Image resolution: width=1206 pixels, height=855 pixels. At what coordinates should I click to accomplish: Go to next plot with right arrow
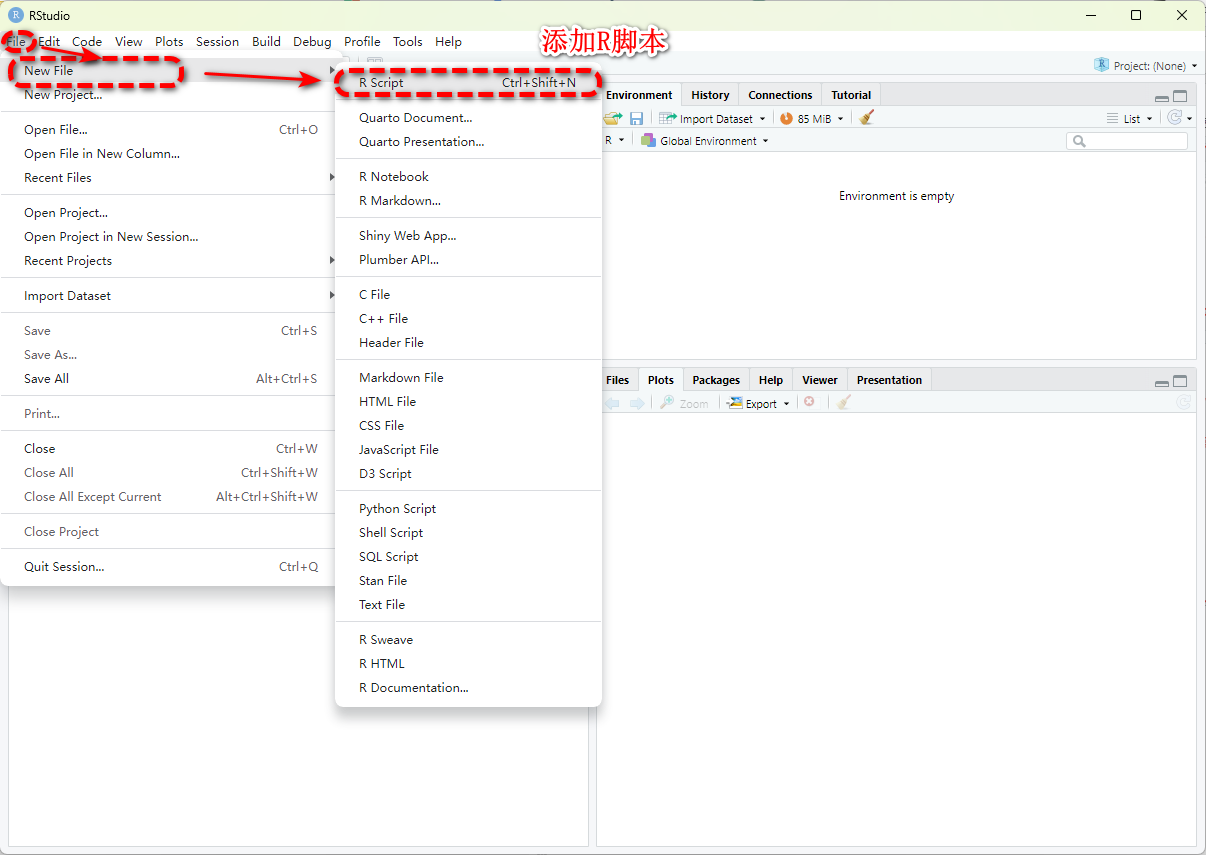[x=637, y=403]
